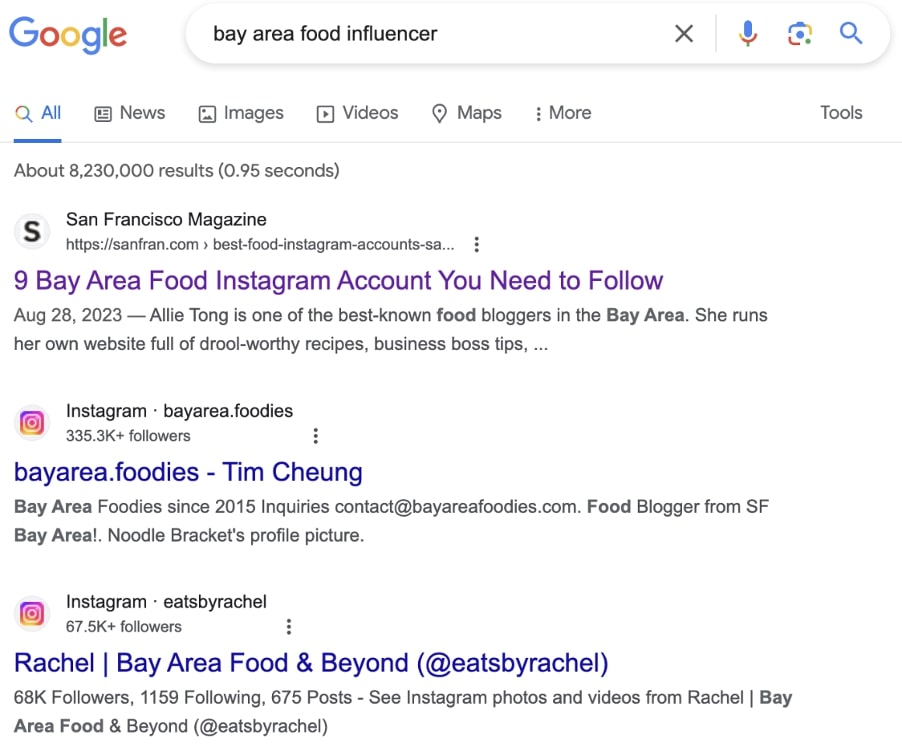902x750 pixels.
Task: Click Instagram icon beside eatsbyrachel
Action: click(x=32, y=613)
